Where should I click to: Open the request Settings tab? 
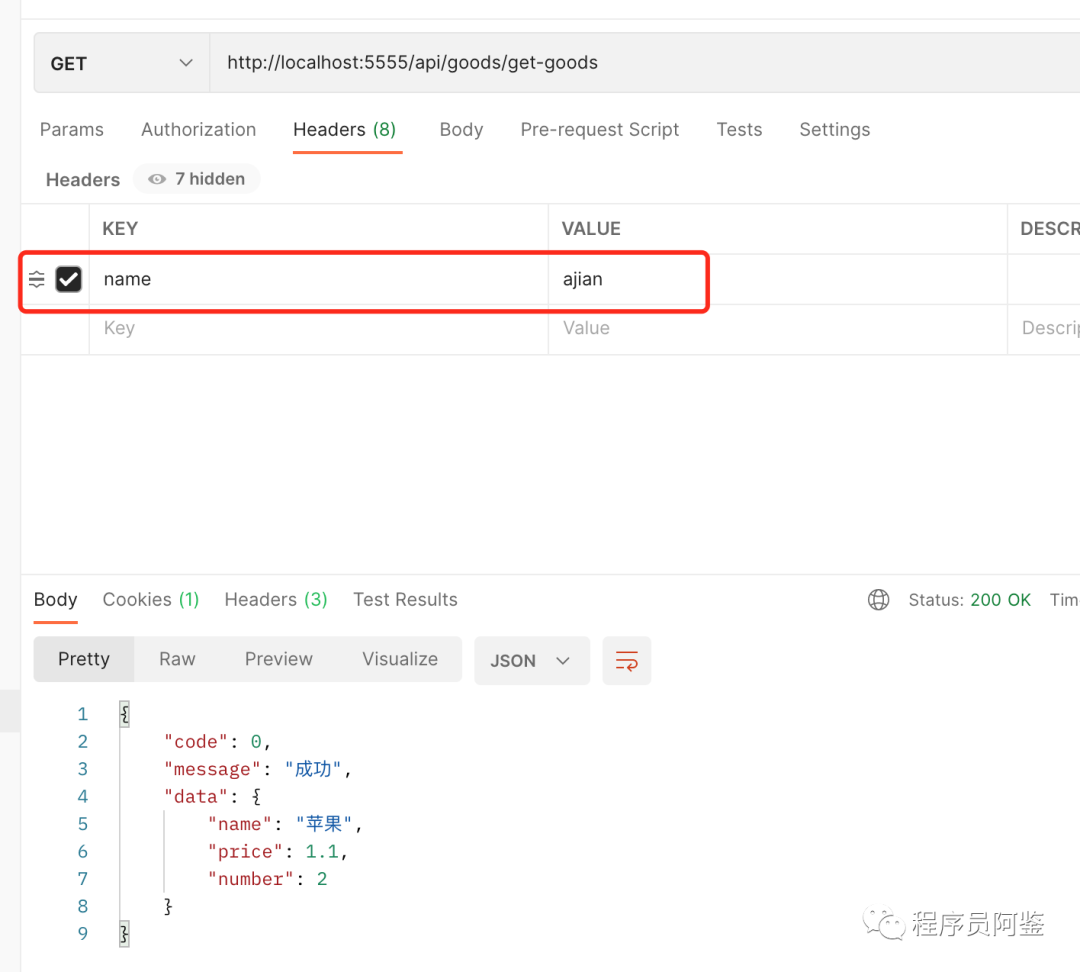[834, 130]
